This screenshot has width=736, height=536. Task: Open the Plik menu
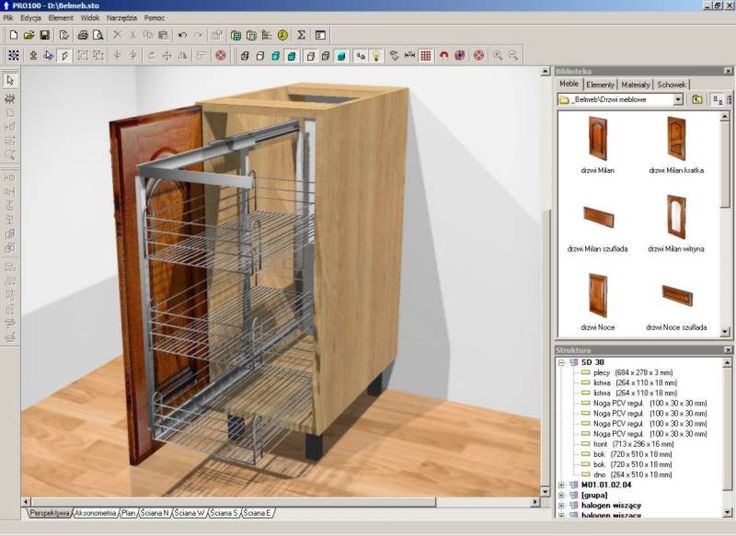click(8, 18)
